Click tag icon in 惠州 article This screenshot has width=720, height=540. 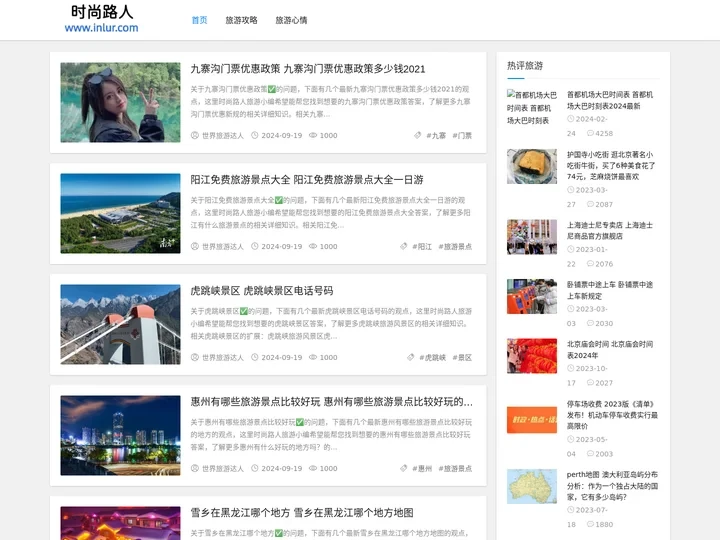[x=404, y=468]
